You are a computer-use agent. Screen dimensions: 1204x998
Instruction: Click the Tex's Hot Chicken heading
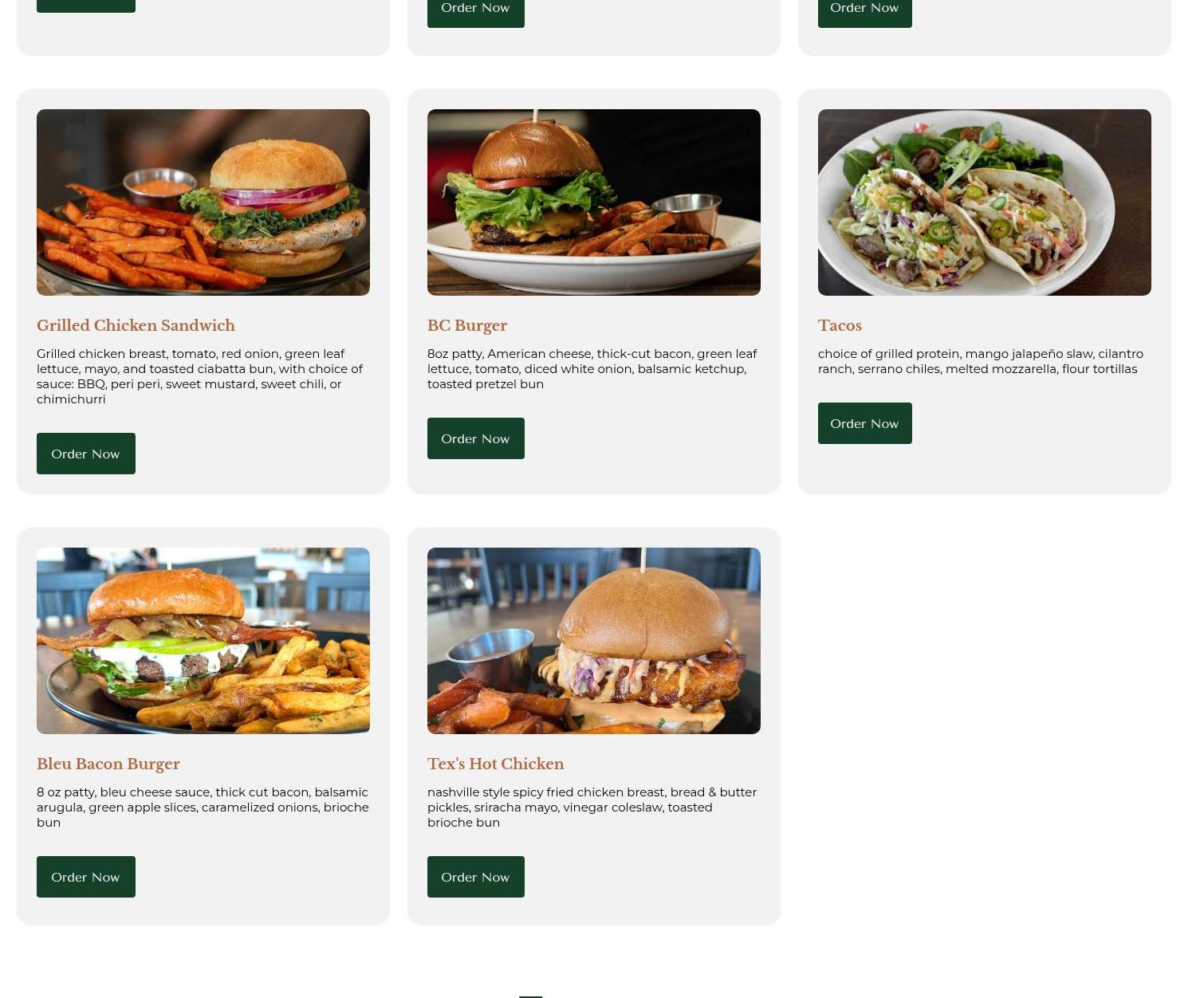click(x=496, y=764)
